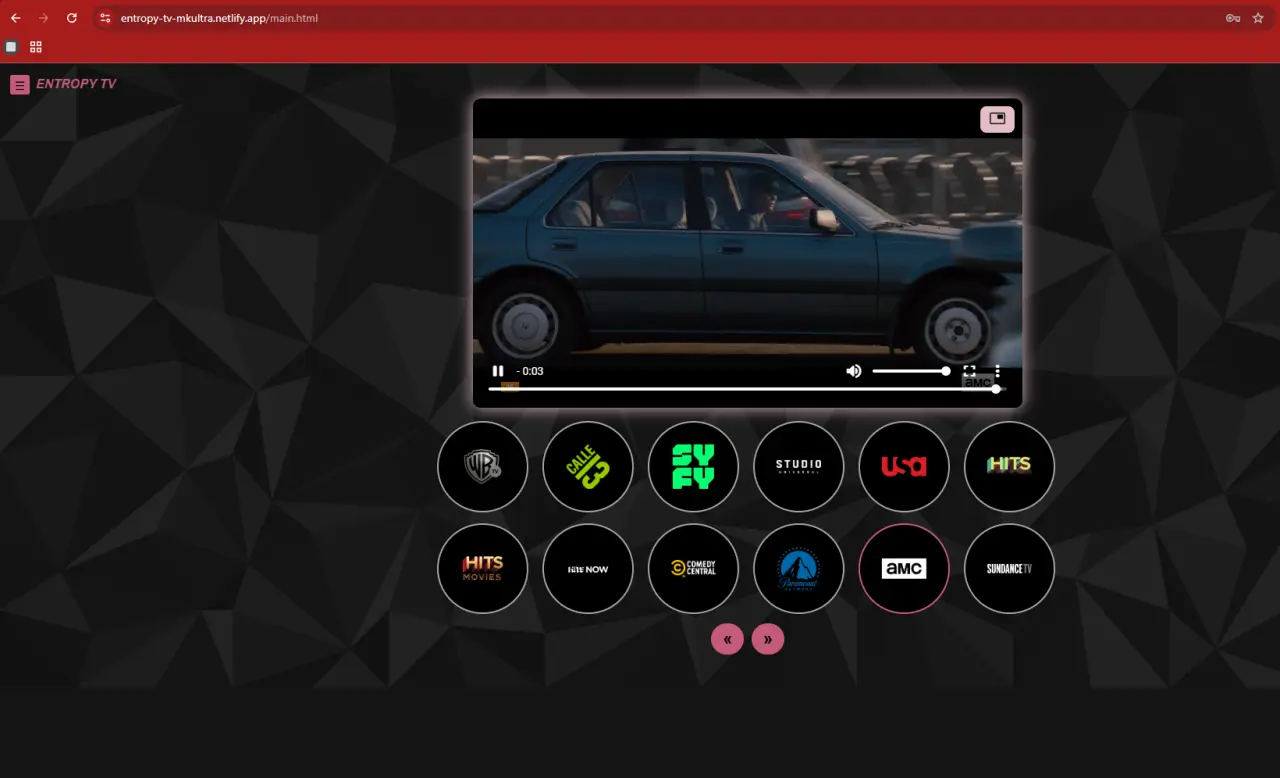Viewport: 1280px width, 778px height.
Task: Select the SYFY channel
Action: pos(693,466)
